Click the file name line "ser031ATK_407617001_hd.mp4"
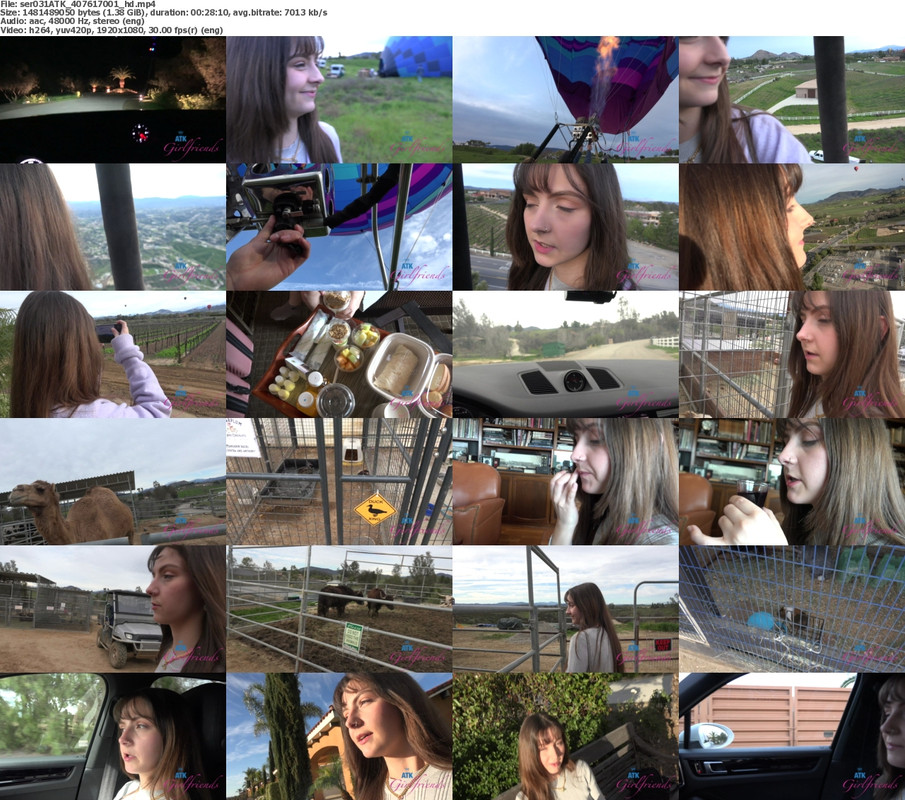This screenshot has width=905, height=800. pos(78,4)
